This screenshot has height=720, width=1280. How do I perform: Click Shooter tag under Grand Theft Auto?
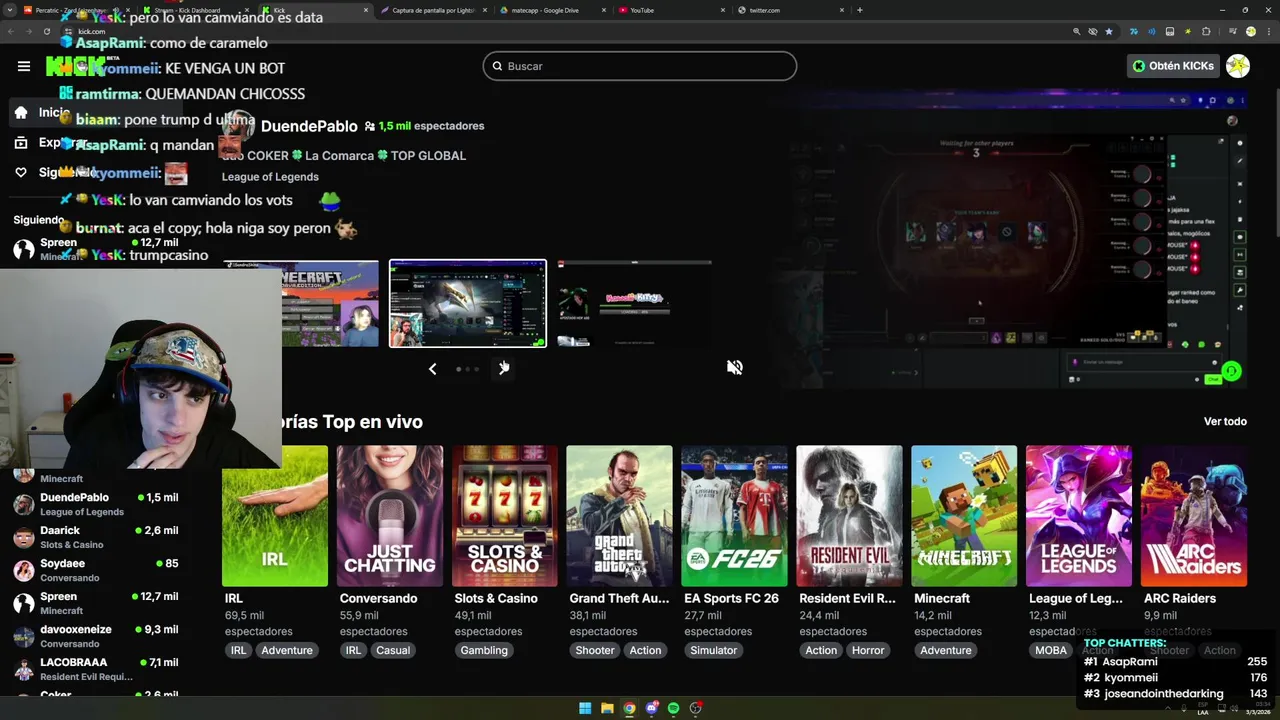595,650
